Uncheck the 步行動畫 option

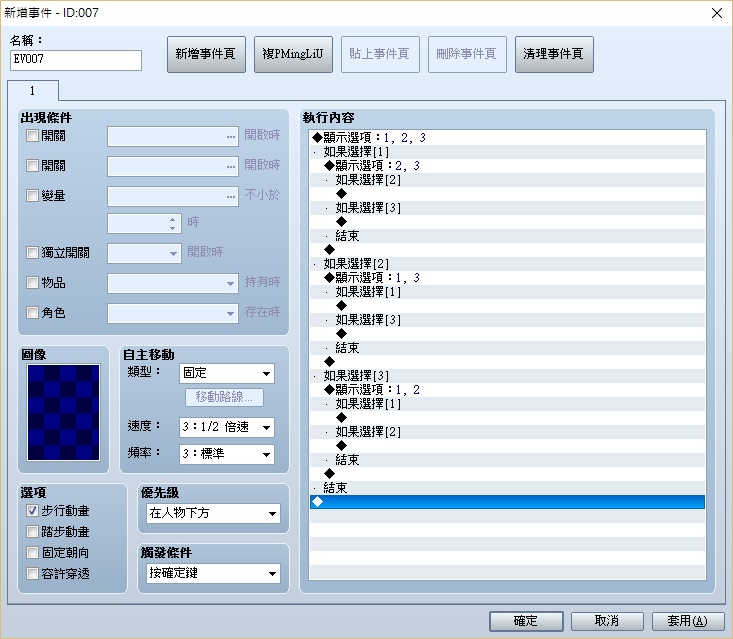(x=32, y=511)
